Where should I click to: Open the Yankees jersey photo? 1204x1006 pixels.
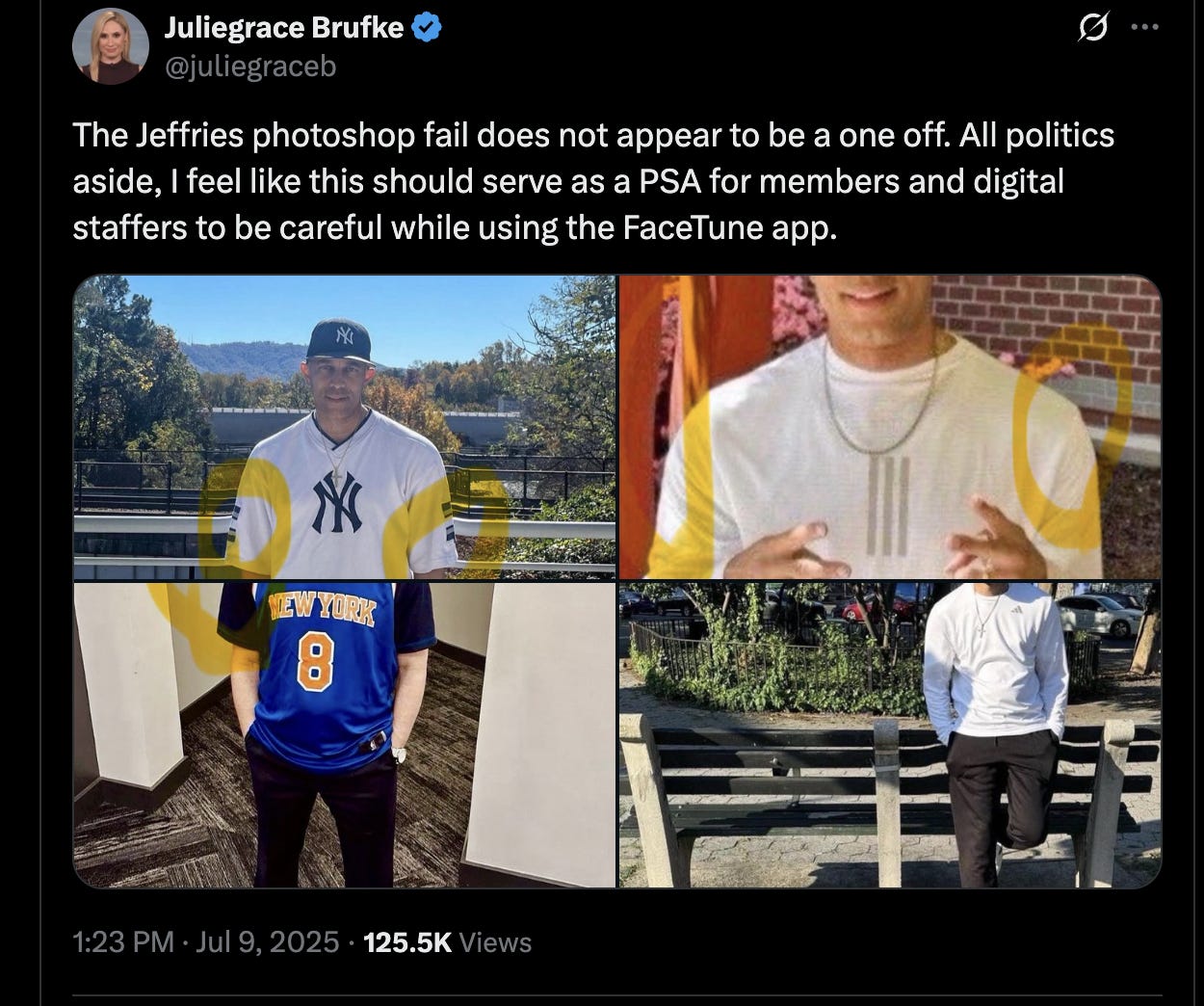tap(344, 427)
